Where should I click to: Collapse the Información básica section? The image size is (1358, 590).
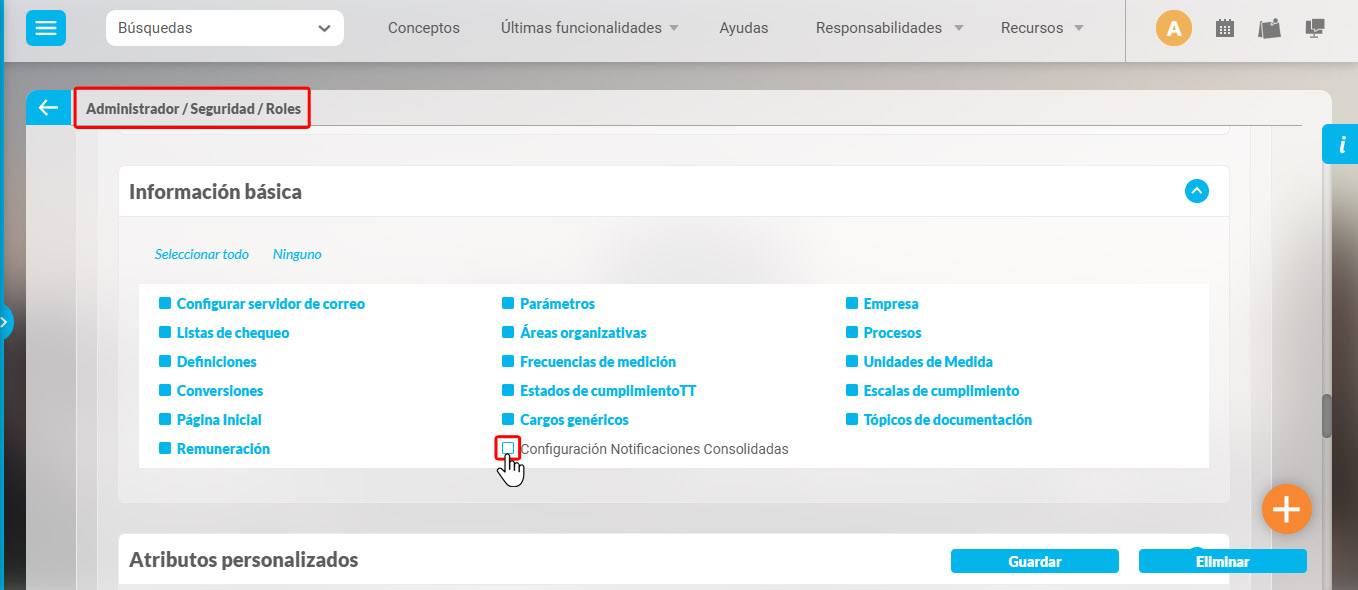click(1196, 191)
